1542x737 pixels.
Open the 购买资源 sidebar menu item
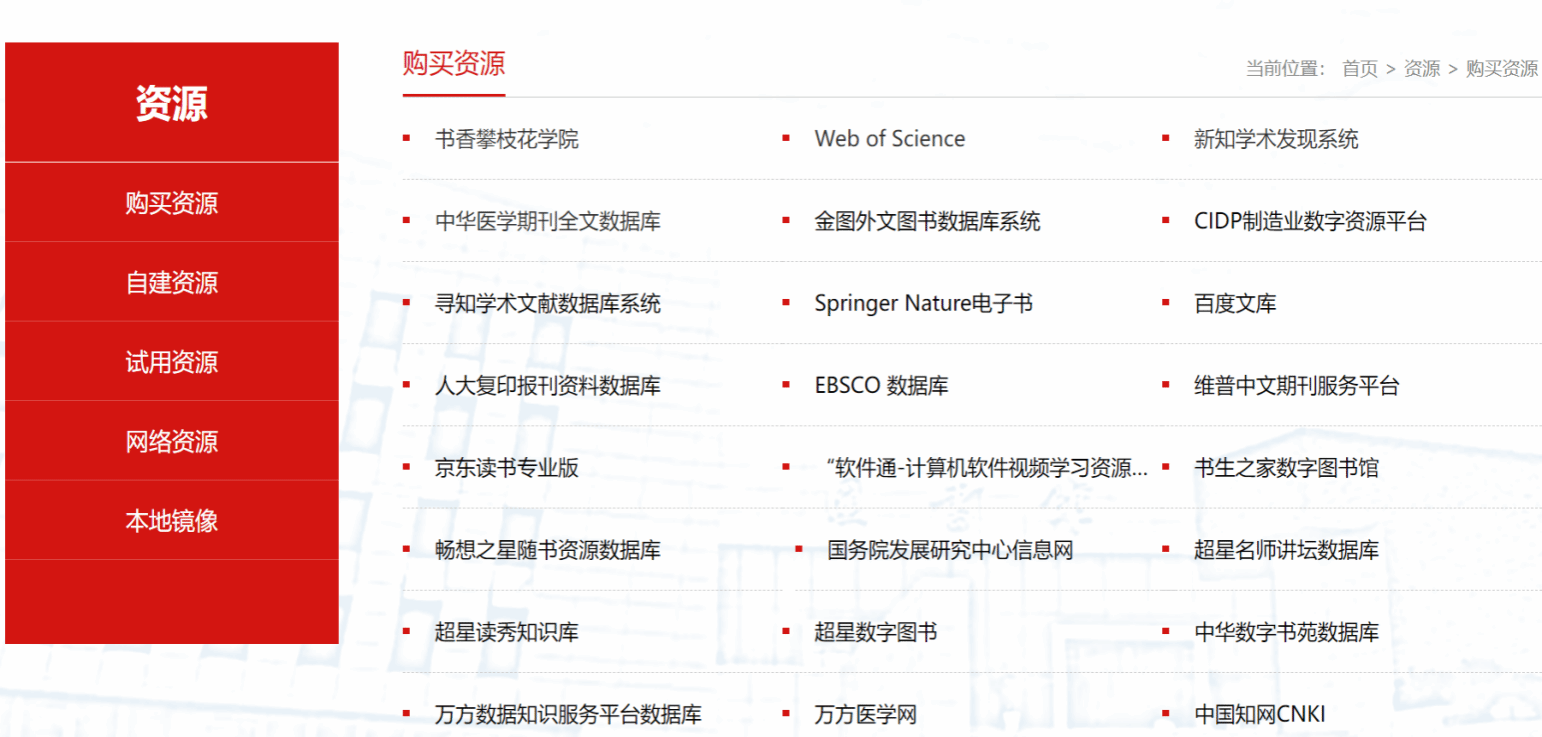171,203
